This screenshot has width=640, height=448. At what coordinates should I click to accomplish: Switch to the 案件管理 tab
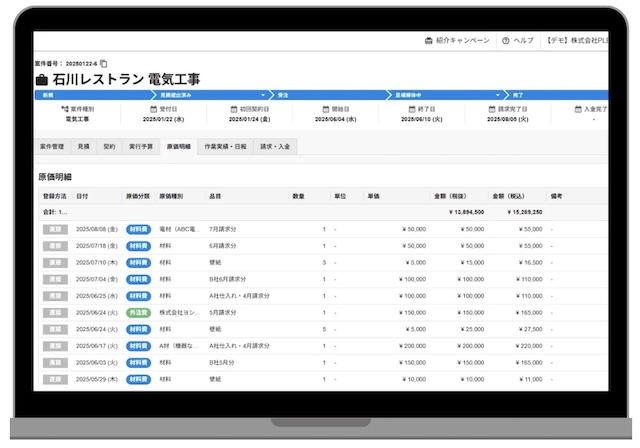[52, 146]
